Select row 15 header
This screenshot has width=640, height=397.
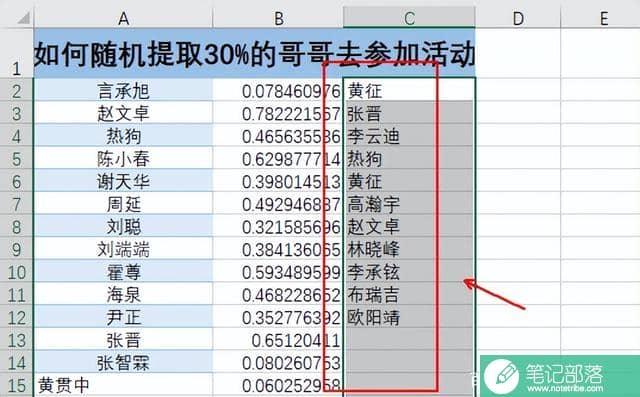pyautogui.click(x=17, y=385)
